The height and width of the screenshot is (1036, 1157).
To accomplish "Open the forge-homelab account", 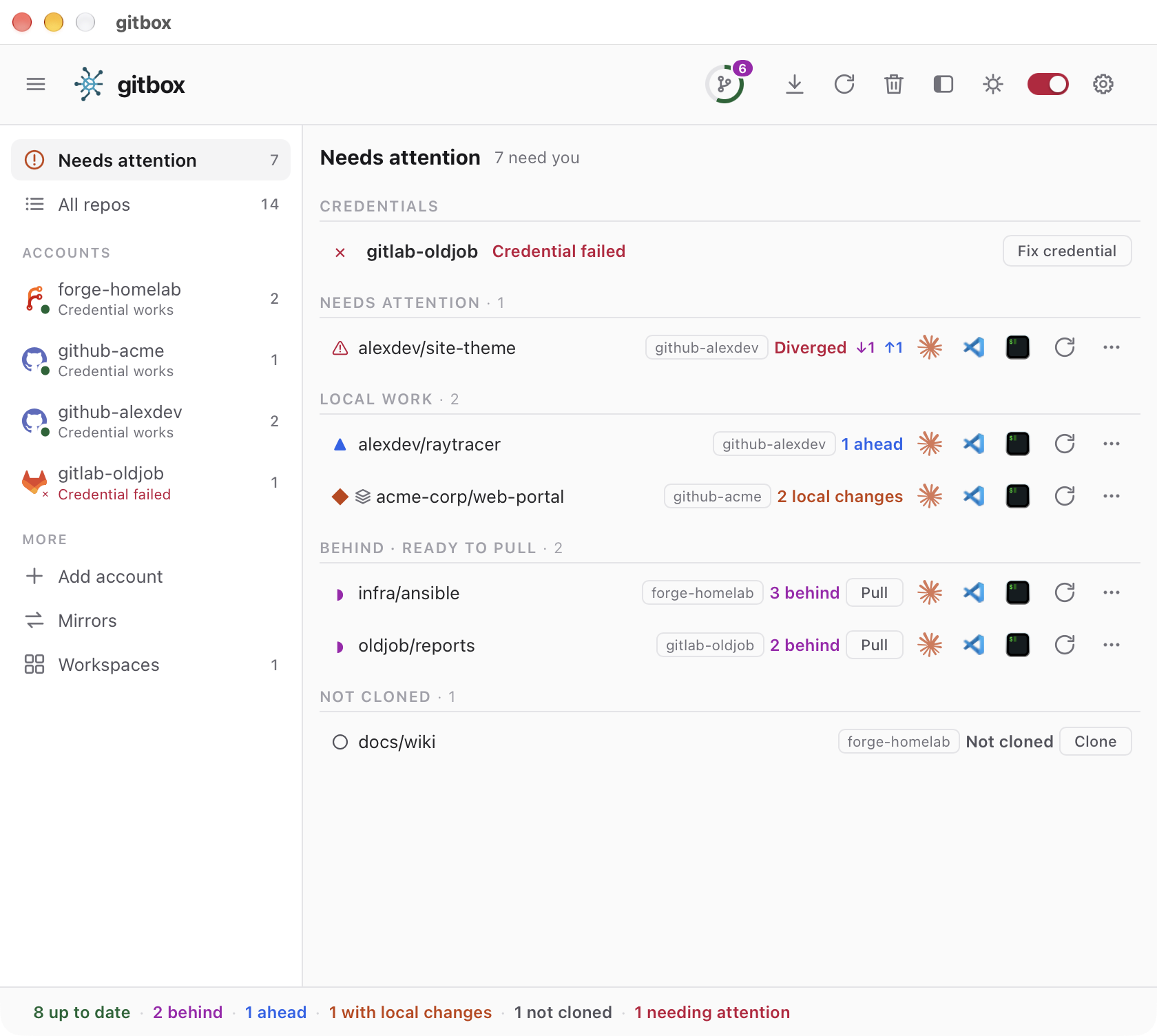I will point(151,299).
